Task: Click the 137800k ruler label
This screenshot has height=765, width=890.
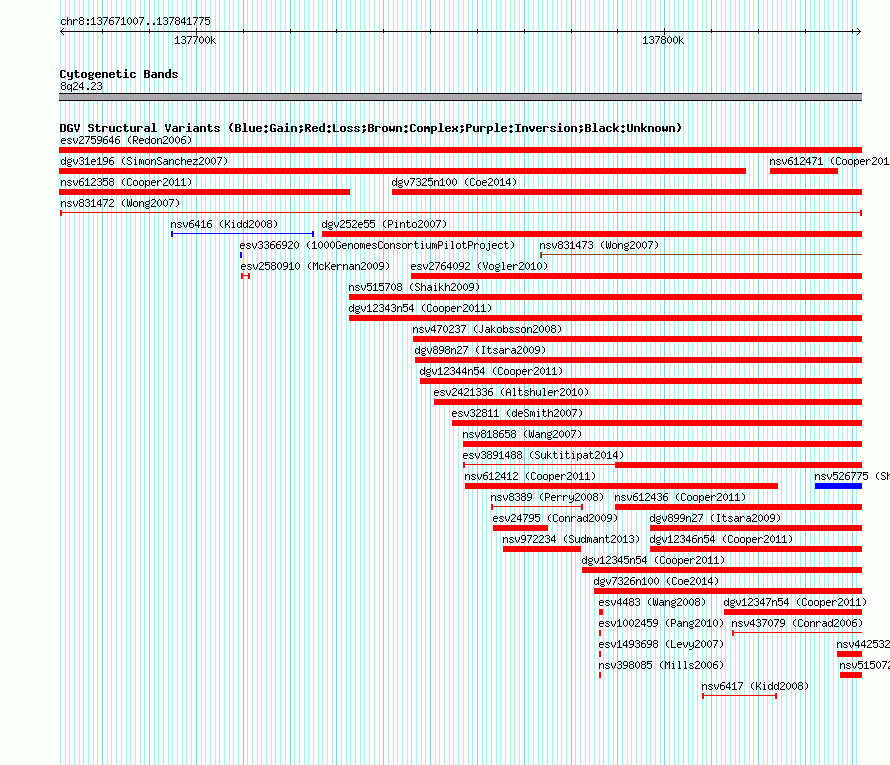Action: click(663, 40)
